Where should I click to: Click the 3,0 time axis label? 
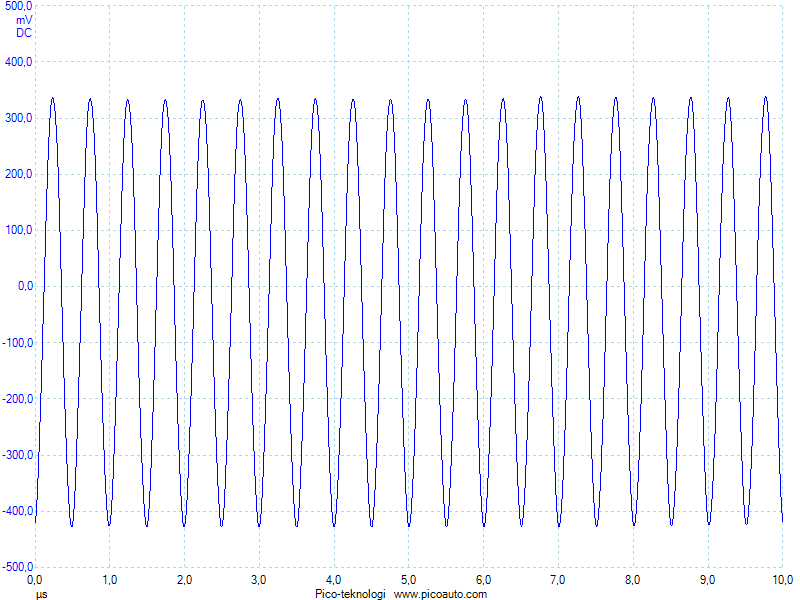259,580
